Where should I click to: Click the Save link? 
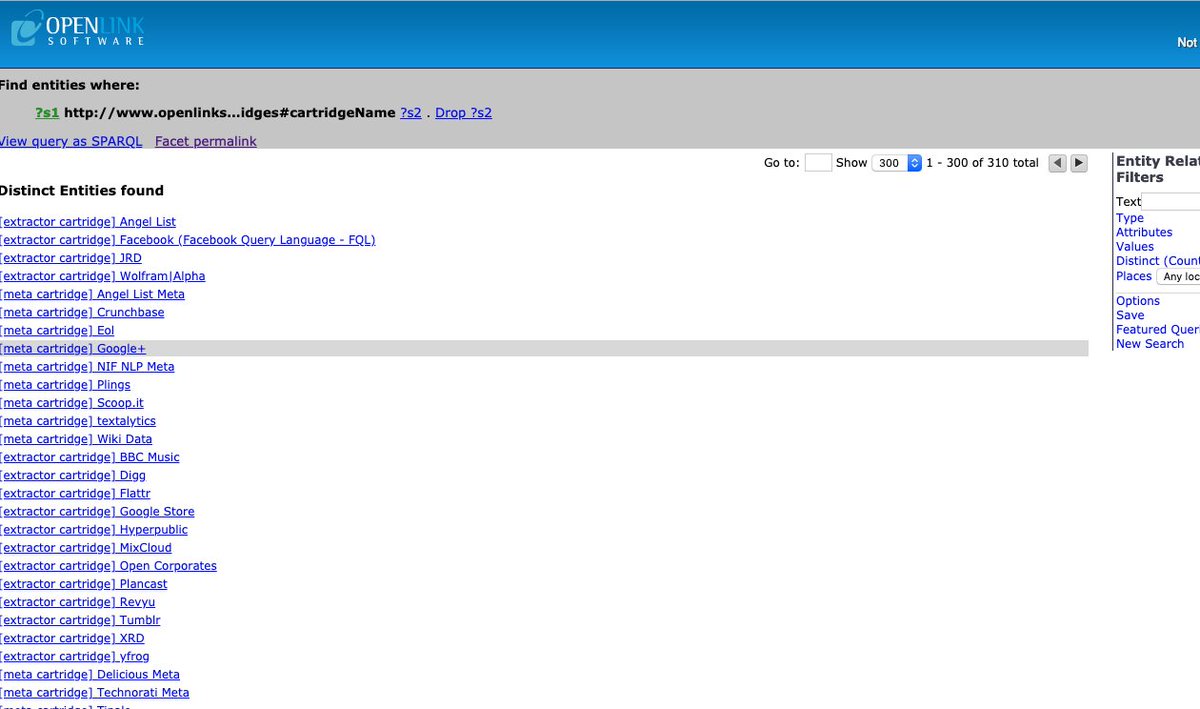click(x=1130, y=315)
